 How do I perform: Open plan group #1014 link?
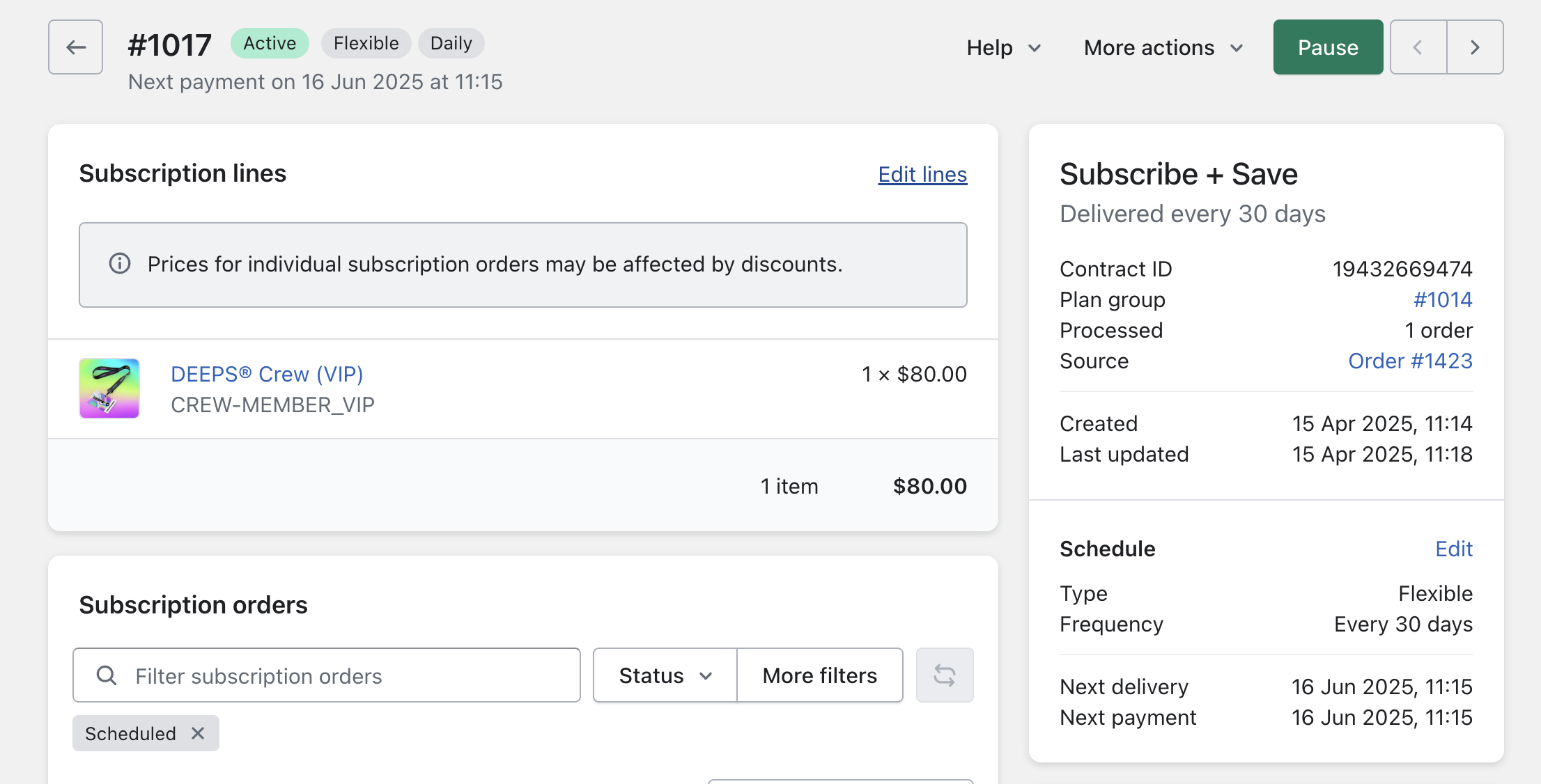(x=1442, y=299)
